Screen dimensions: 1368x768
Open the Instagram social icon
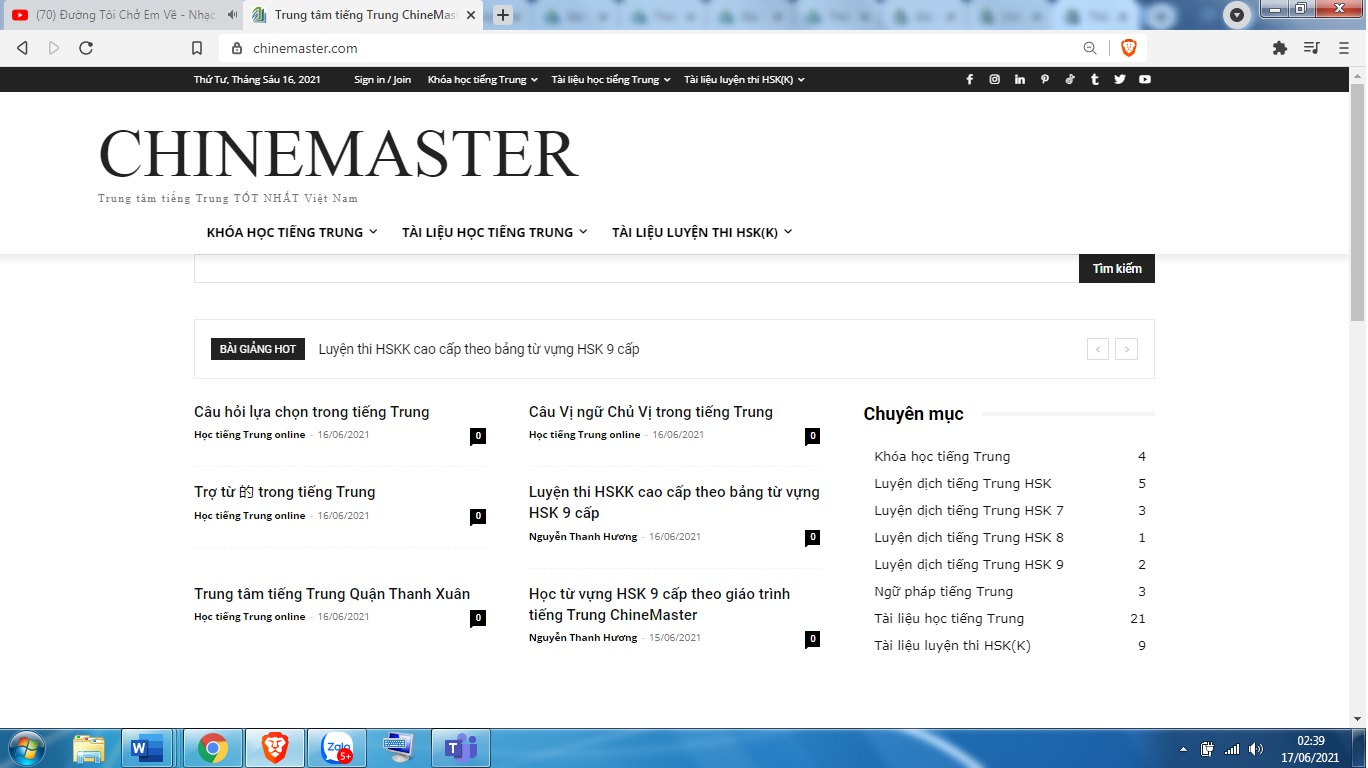coord(994,80)
